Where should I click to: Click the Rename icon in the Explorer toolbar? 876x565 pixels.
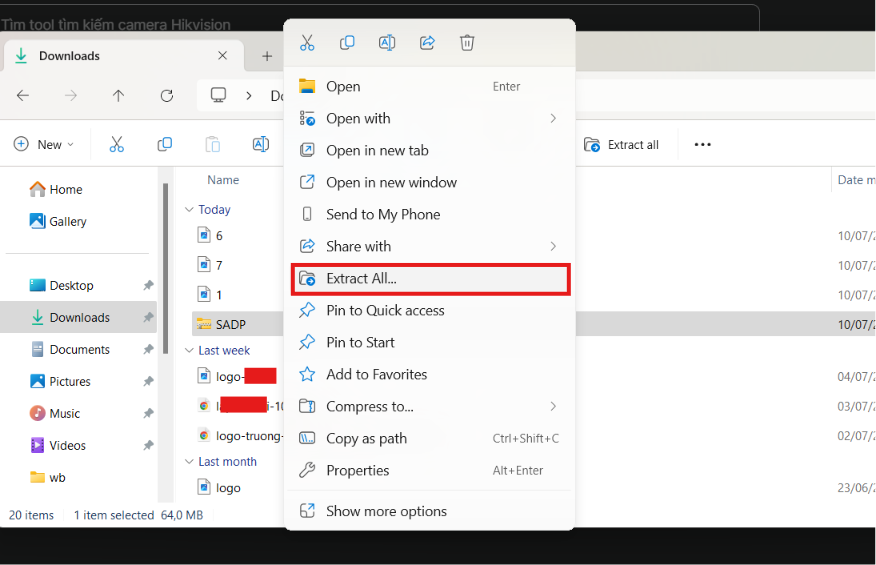(260, 144)
